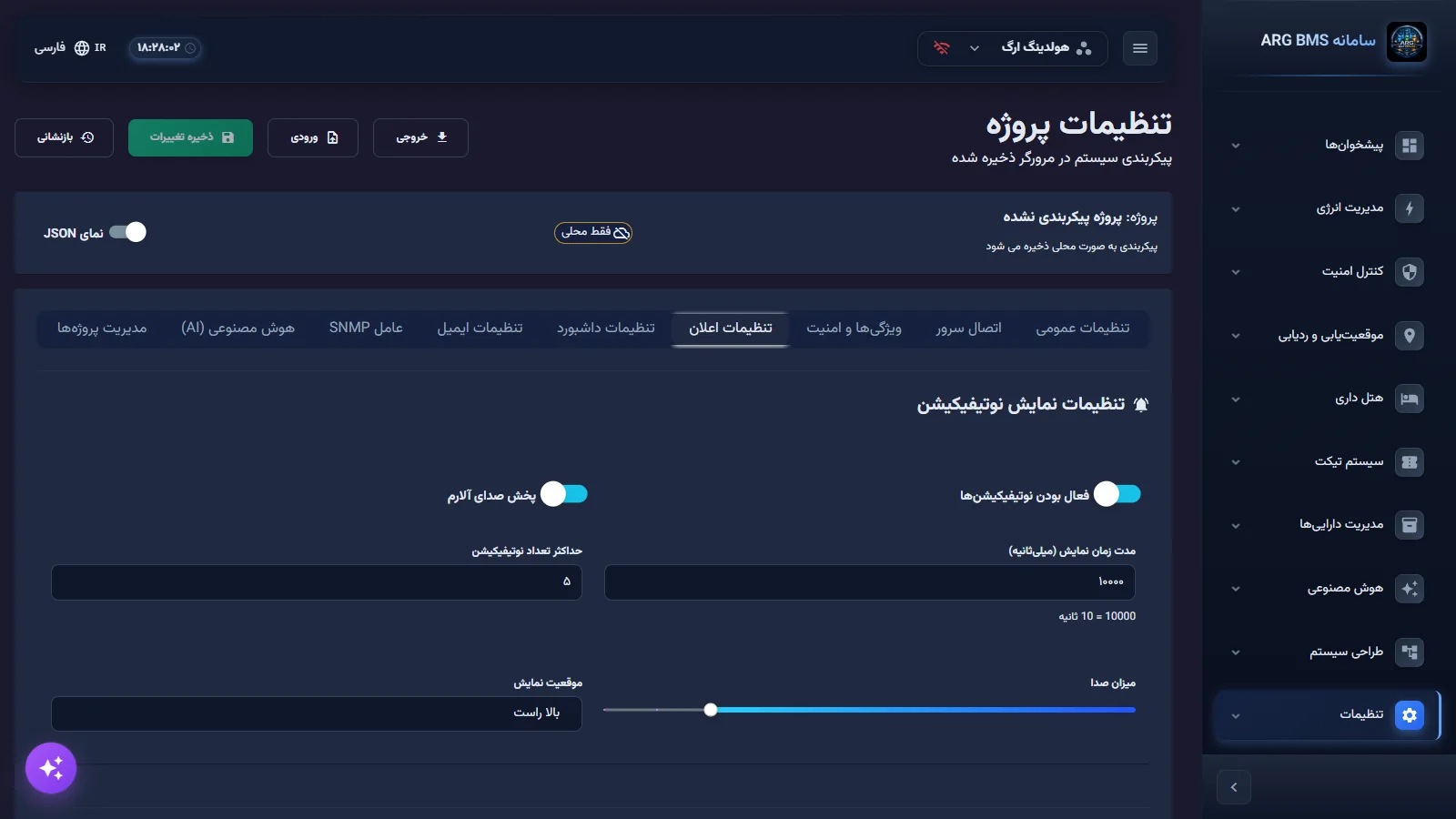Click the hotel management bed icon
This screenshot has height=819, width=1456.
[1410, 399]
